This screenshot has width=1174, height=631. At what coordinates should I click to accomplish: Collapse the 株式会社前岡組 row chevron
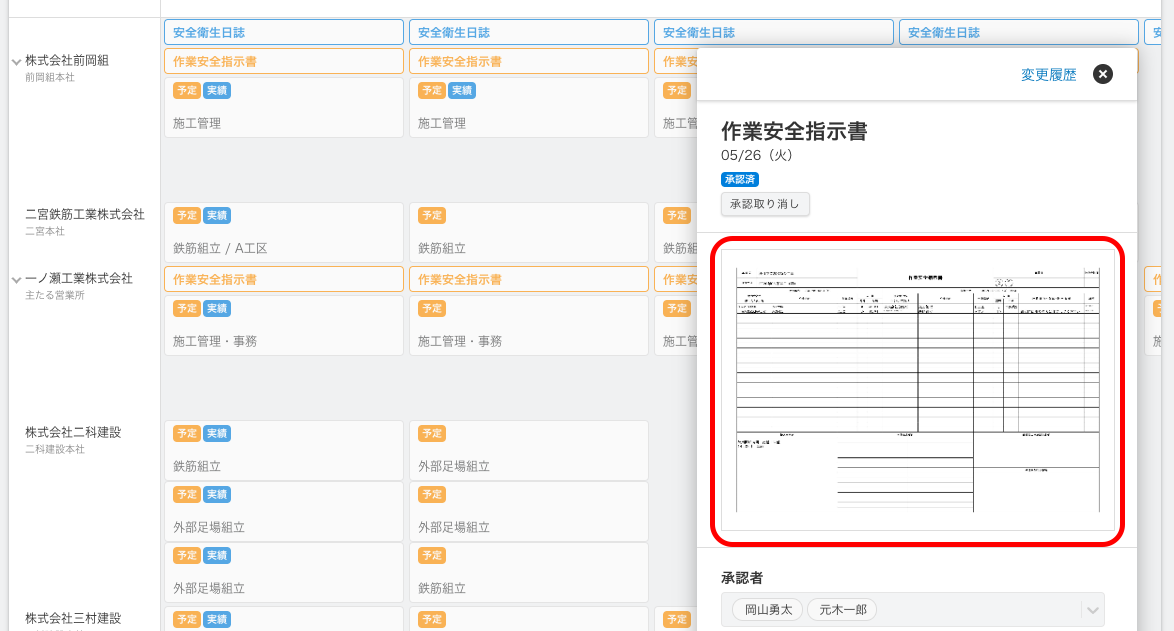point(16,62)
